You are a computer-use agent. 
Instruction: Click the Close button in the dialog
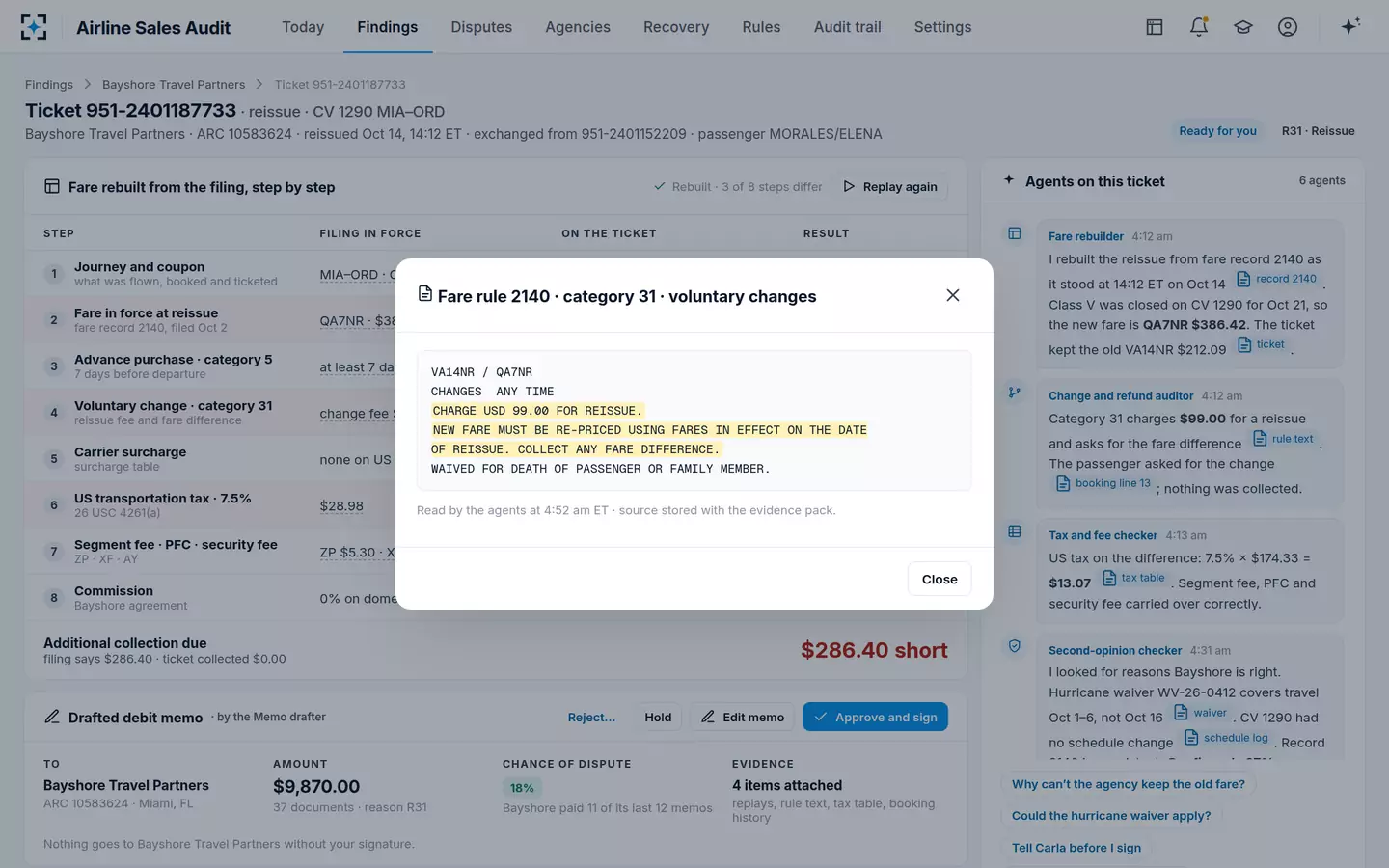tap(940, 579)
